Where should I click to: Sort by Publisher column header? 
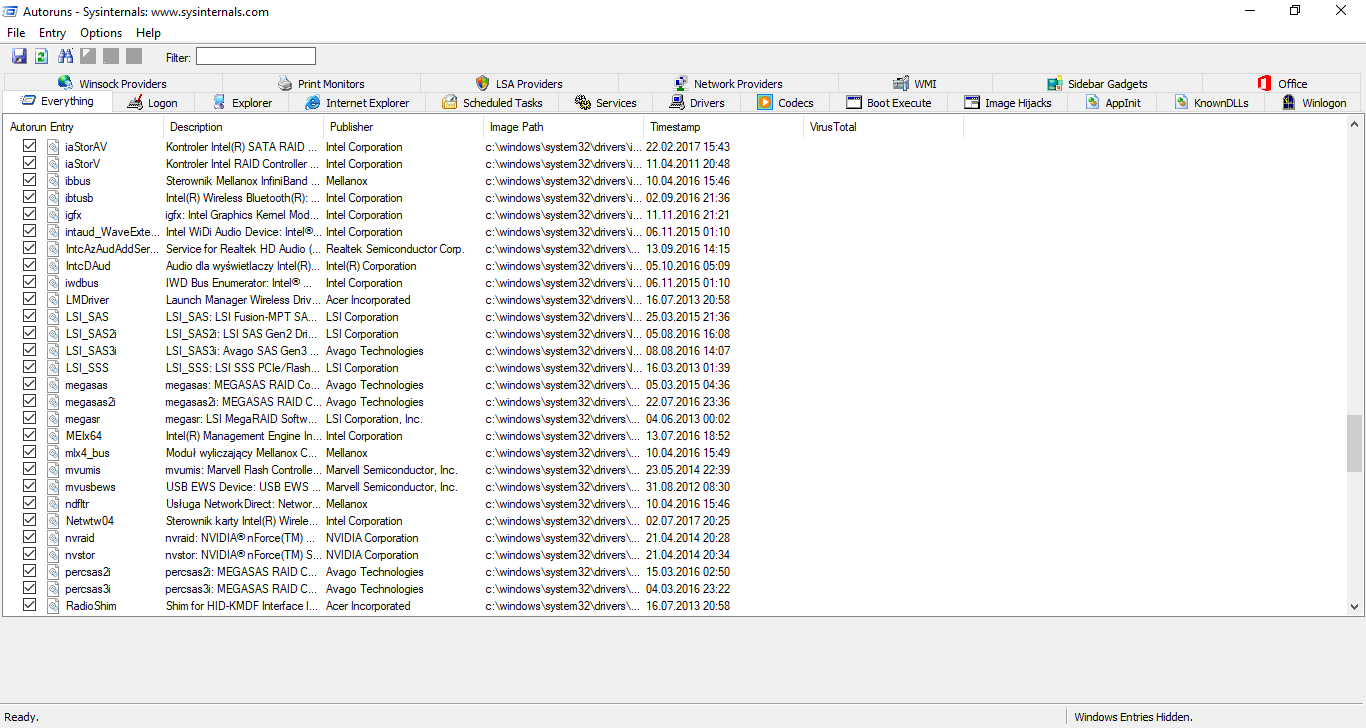[x=403, y=127]
